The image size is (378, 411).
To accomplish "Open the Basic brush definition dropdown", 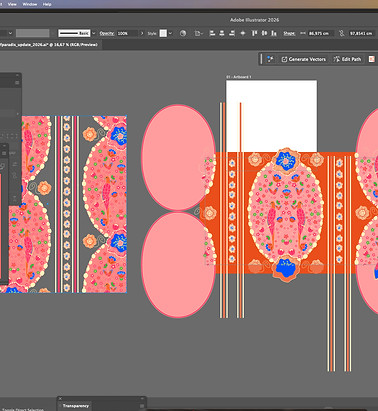I will click(94, 33).
